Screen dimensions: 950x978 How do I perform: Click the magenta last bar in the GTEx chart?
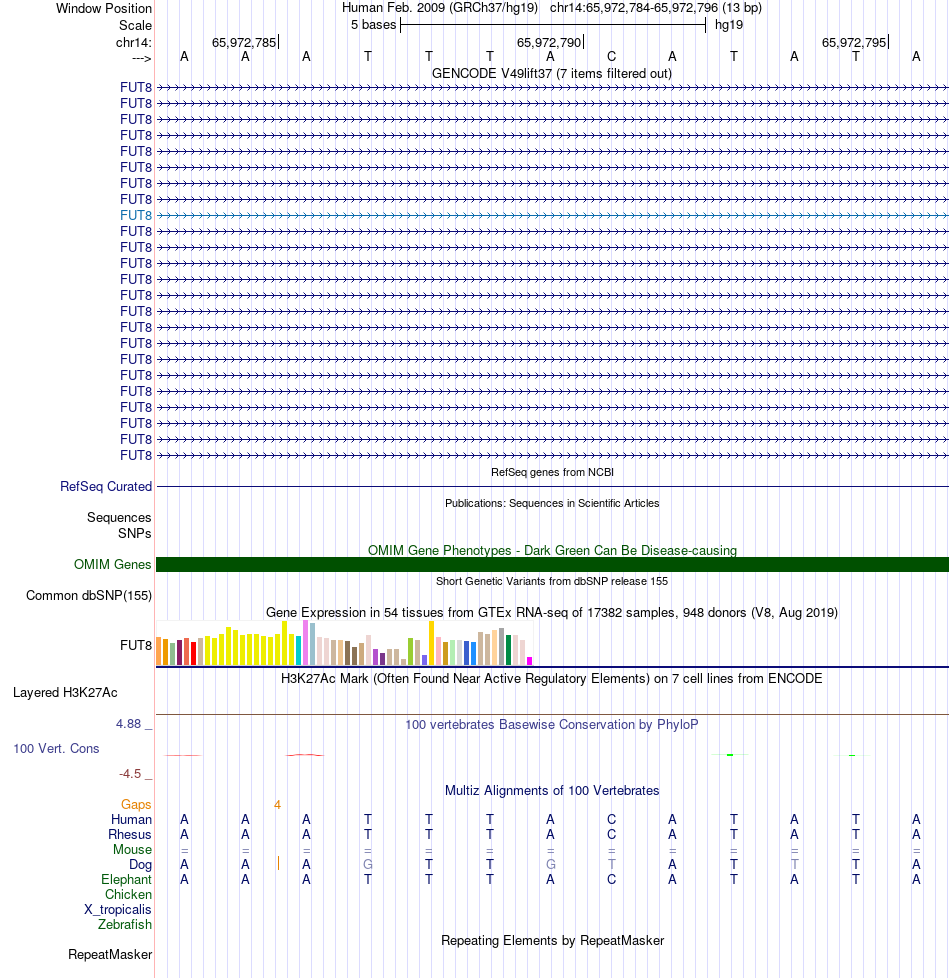coord(530,661)
